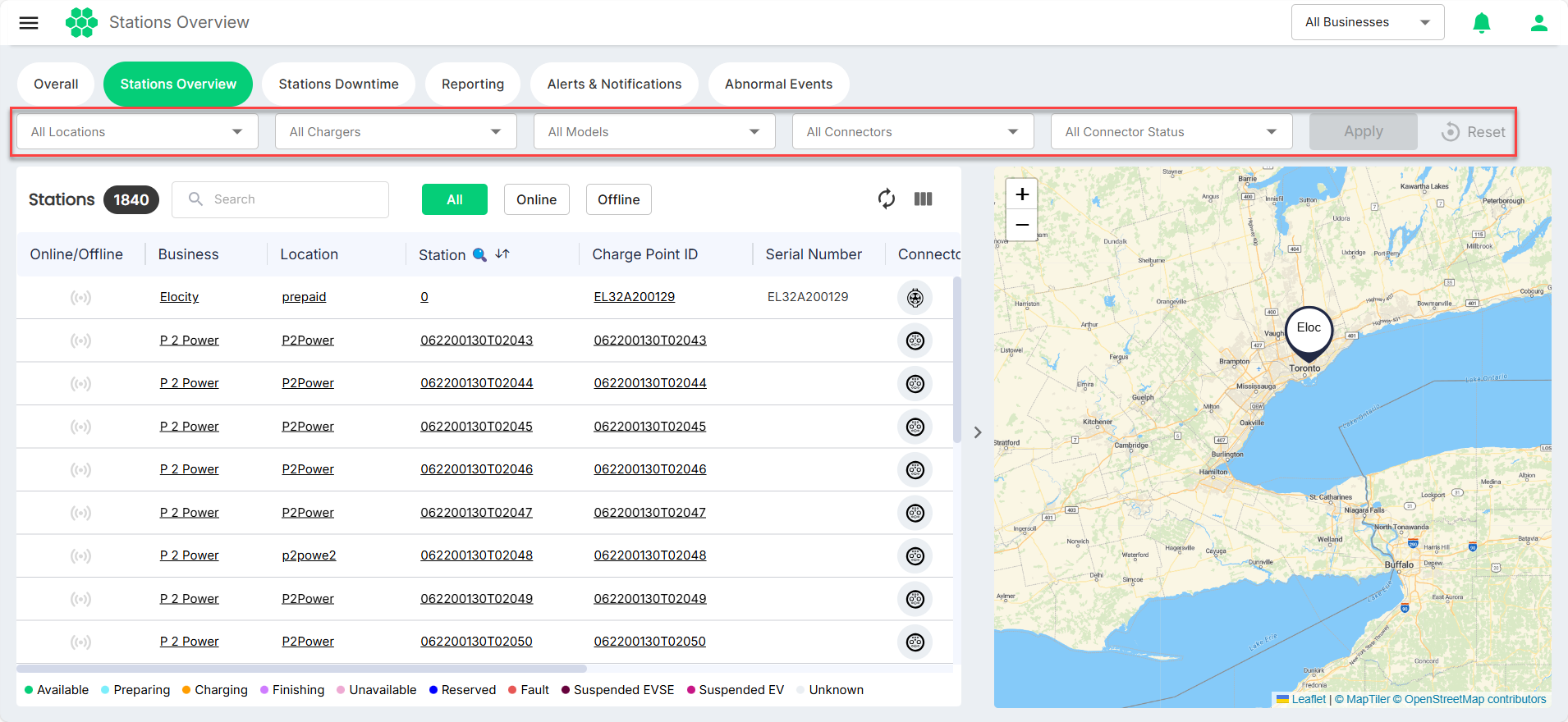
Task: Click the Online/Offline column header
Action: (x=76, y=254)
